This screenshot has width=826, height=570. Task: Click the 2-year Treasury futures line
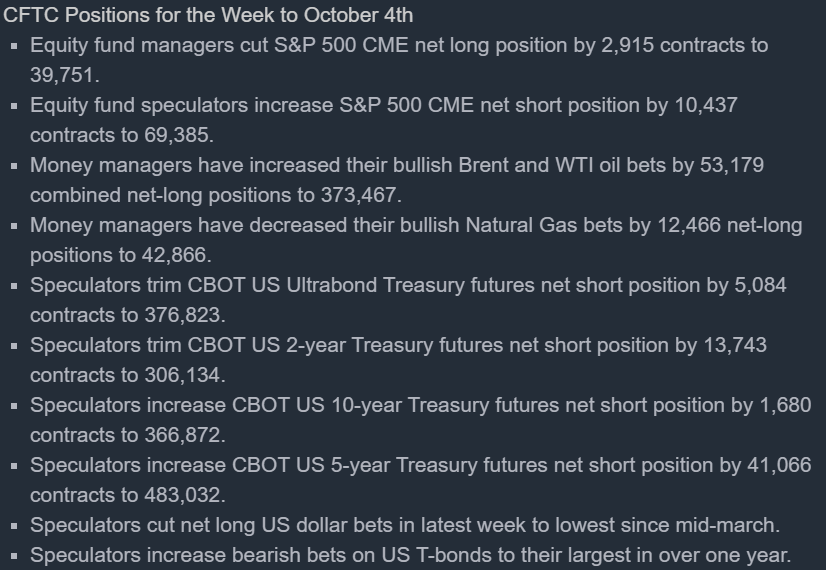pyautogui.click(x=398, y=345)
